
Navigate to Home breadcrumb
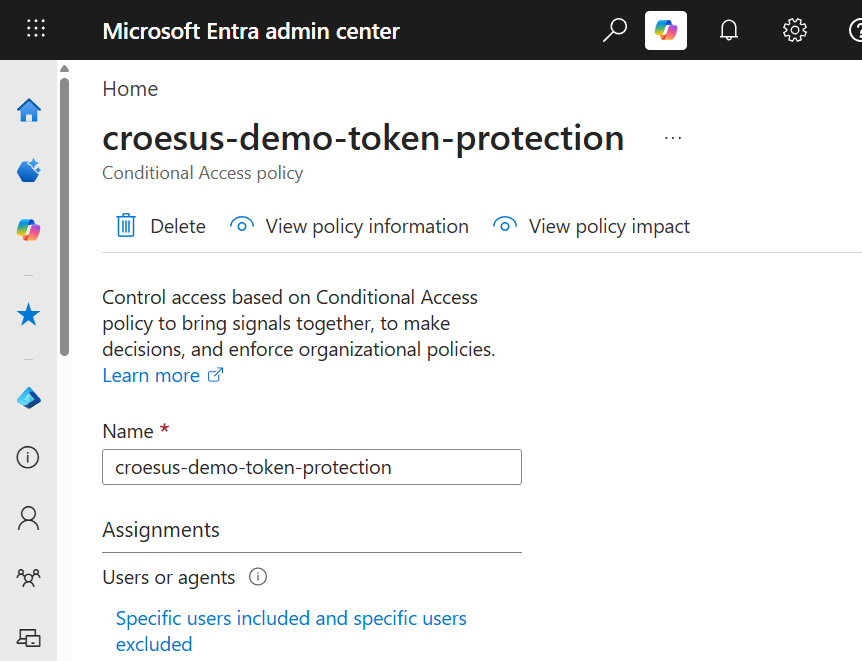[x=130, y=89]
